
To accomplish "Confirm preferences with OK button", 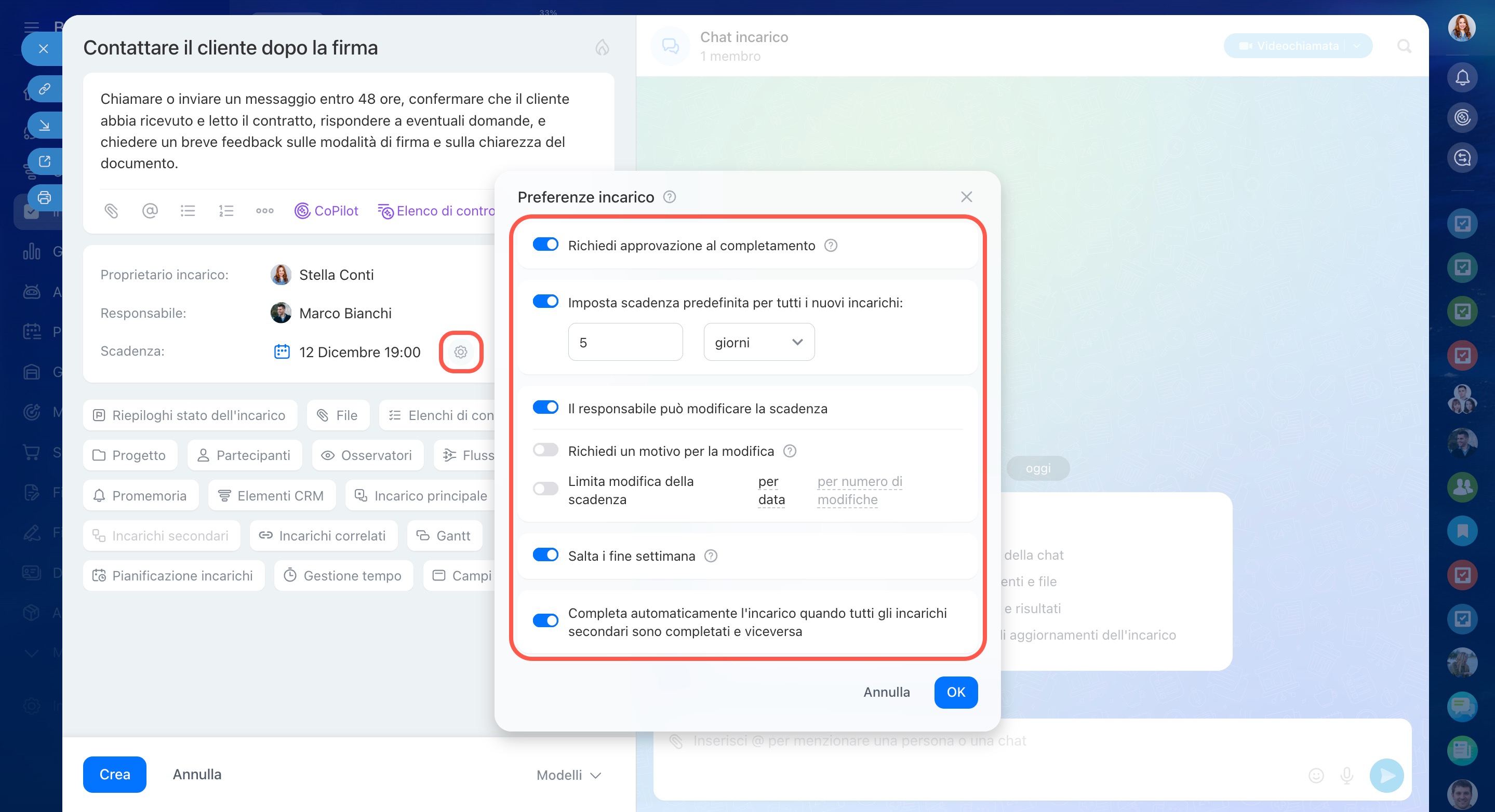I will coord(955,692).
